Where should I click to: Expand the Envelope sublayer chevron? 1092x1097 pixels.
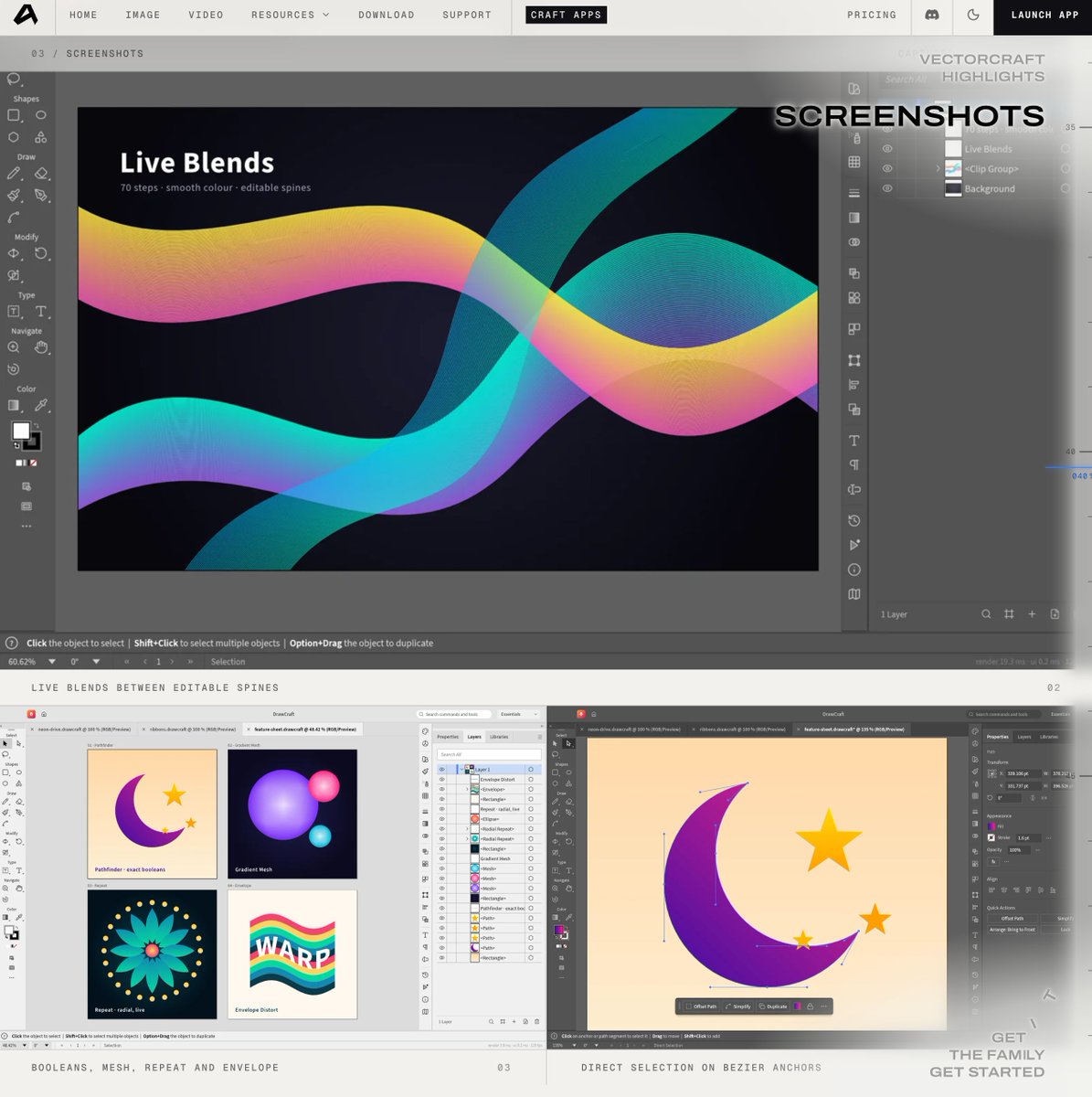click(467, 790)
